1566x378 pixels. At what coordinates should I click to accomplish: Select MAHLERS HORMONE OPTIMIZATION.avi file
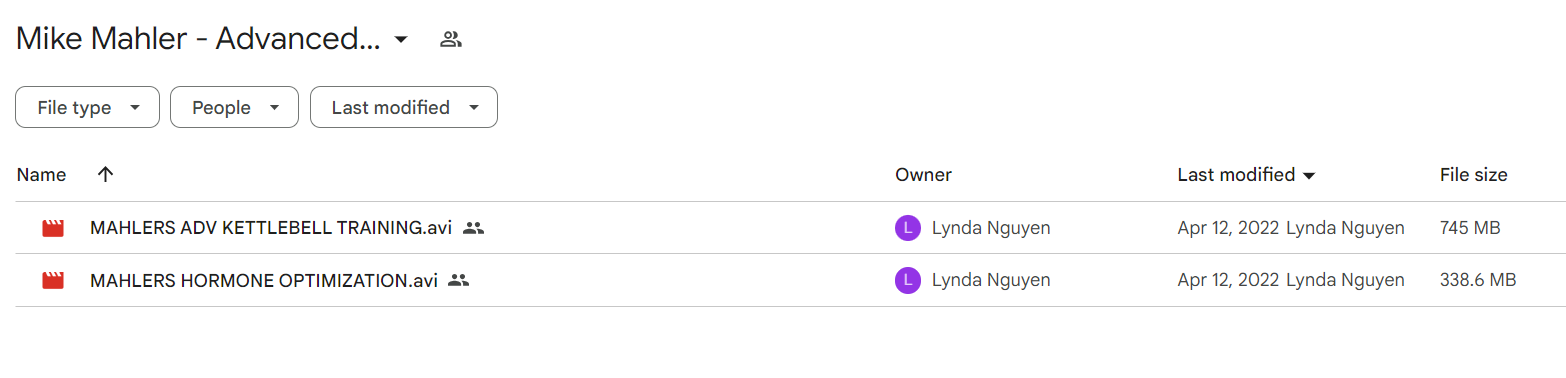click(264, 280)
